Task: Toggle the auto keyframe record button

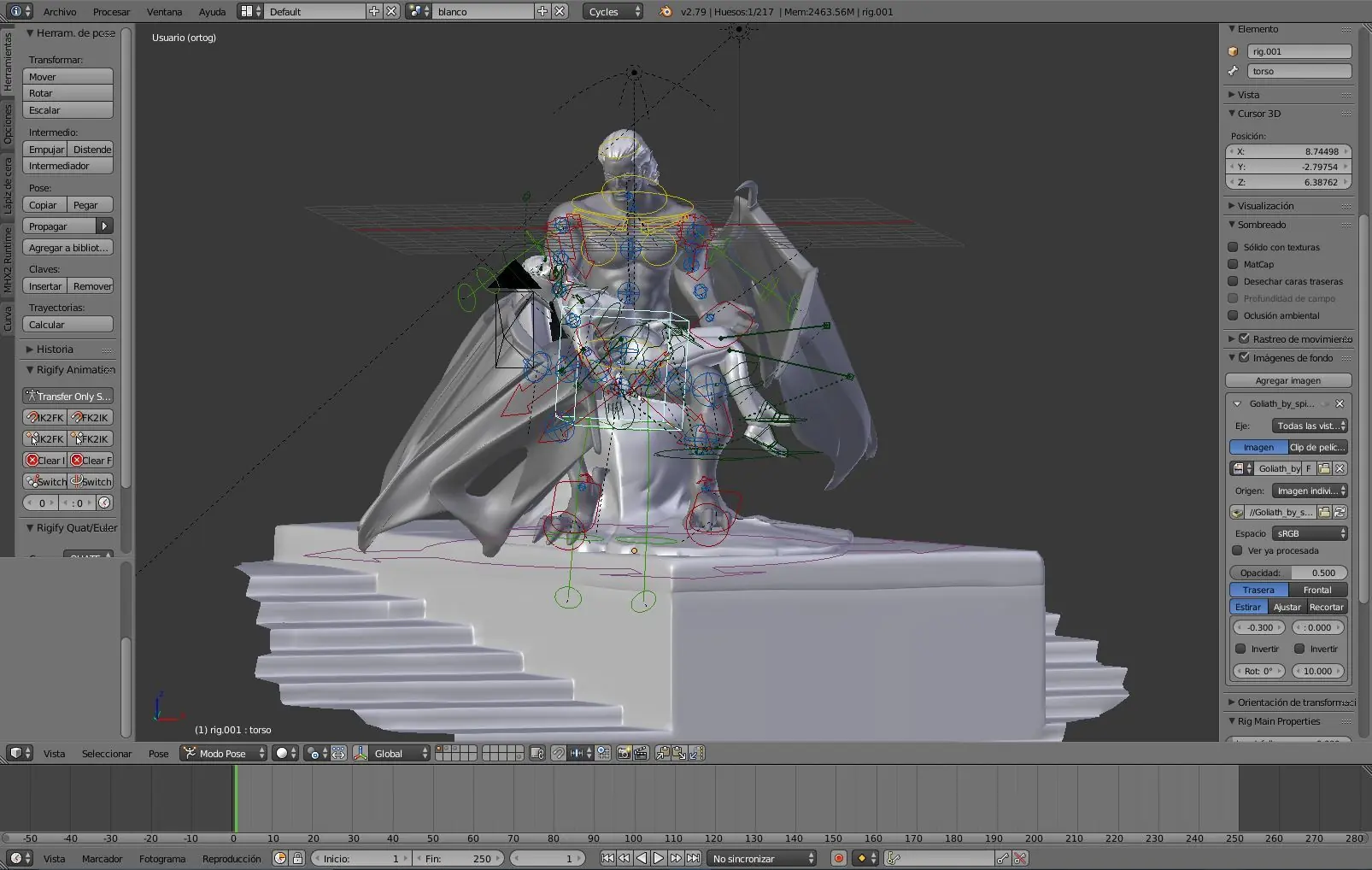Action: point(838,858)
